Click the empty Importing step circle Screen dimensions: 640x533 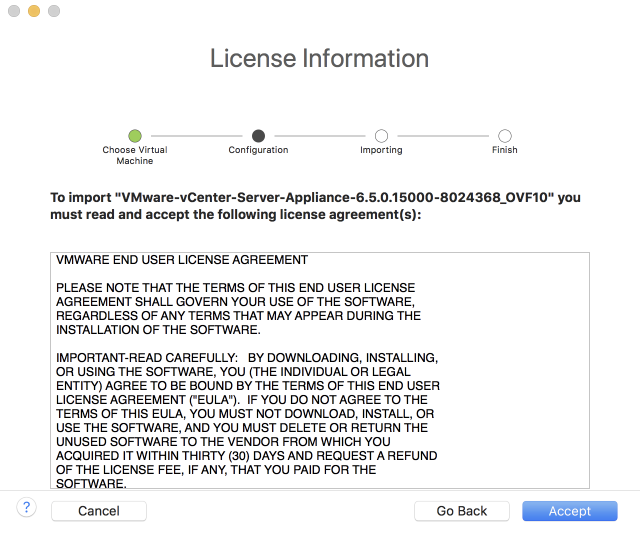(x=381, y=135)
